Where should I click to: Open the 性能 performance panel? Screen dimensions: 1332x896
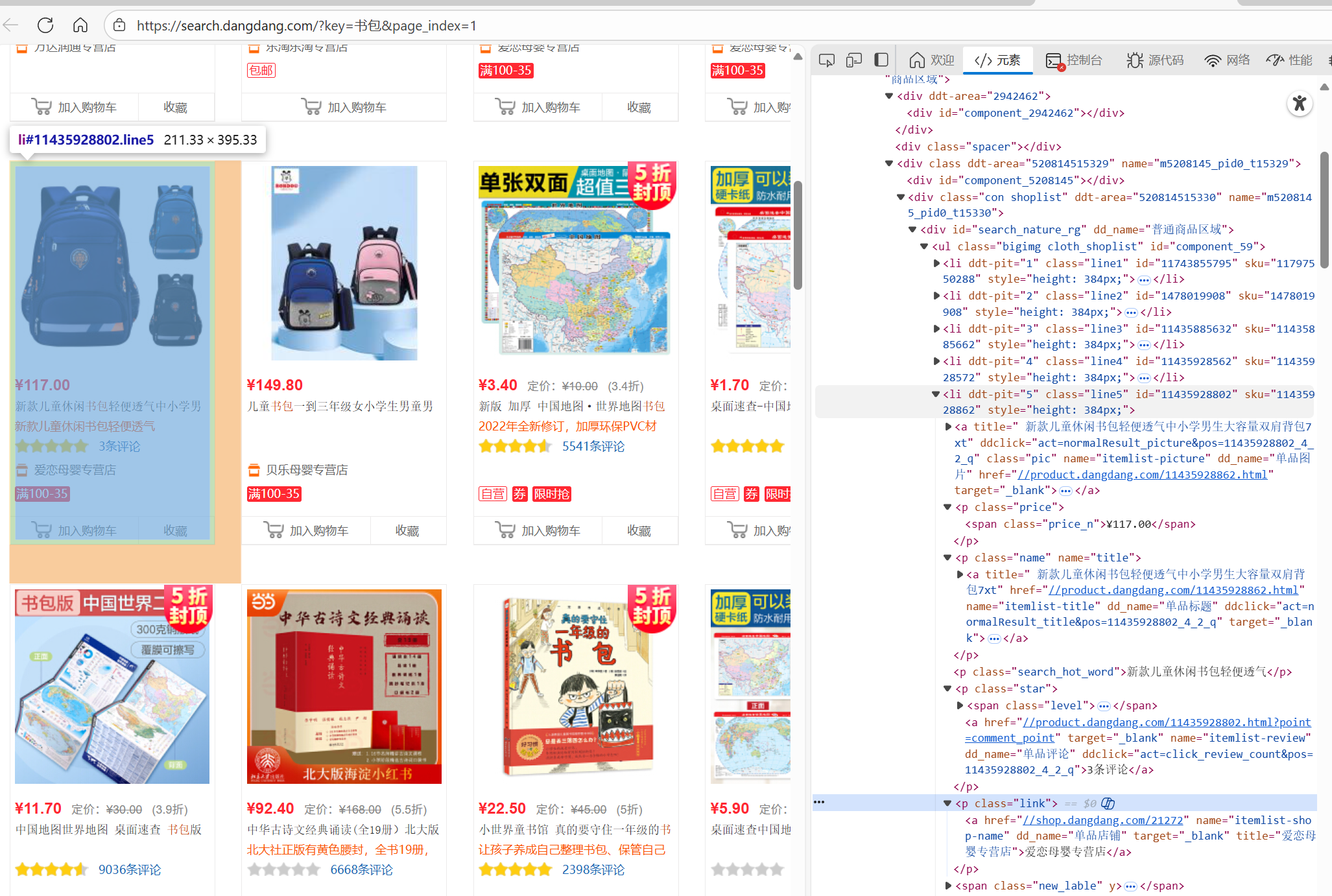(1289, 60)
